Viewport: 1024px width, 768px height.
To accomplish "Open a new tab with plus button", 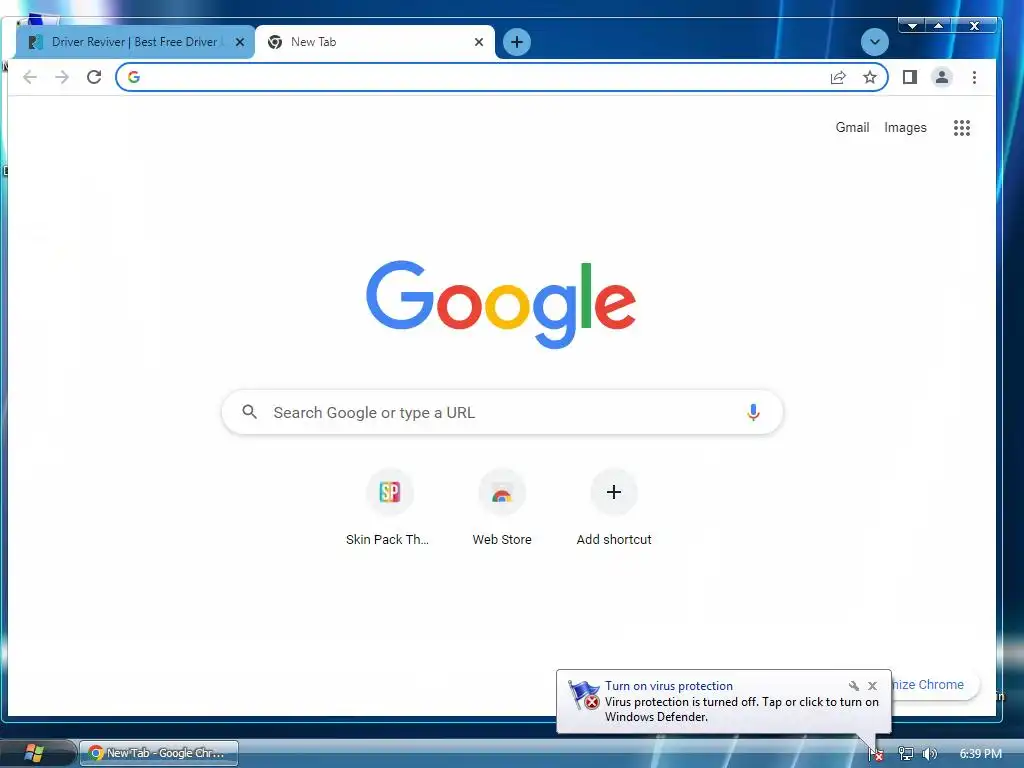I will coord(517,42).
